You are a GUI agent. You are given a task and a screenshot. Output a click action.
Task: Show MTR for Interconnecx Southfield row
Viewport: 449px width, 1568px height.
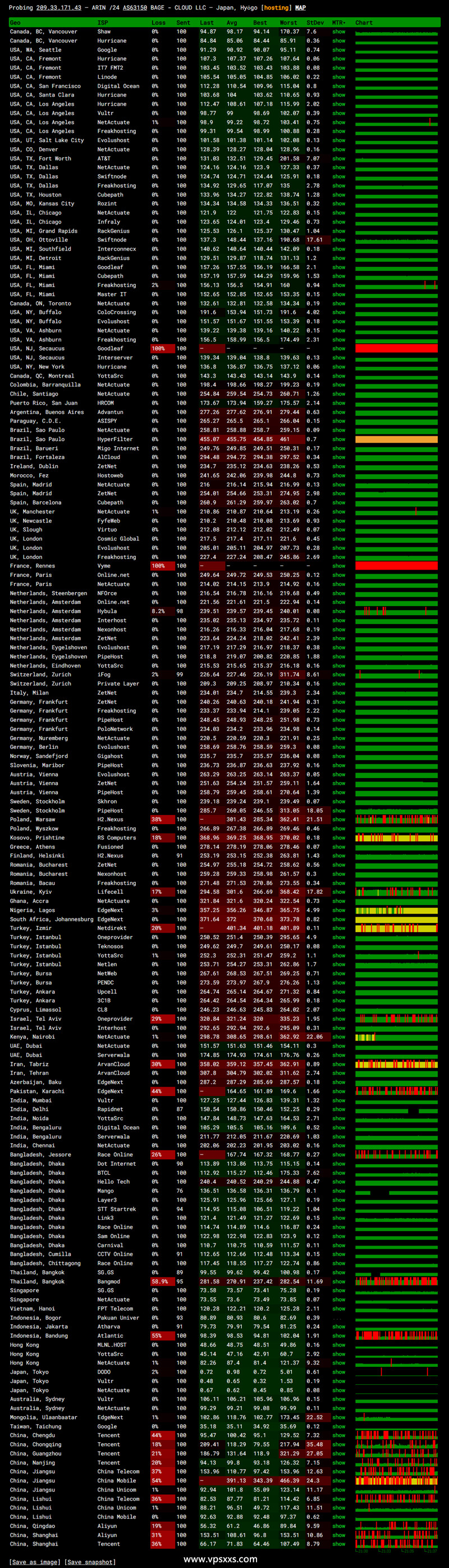coord(338,249)
